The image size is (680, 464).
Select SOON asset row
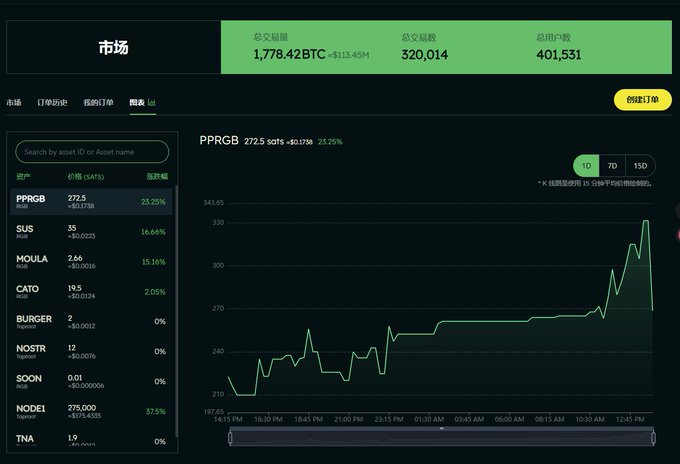[91, 381]
